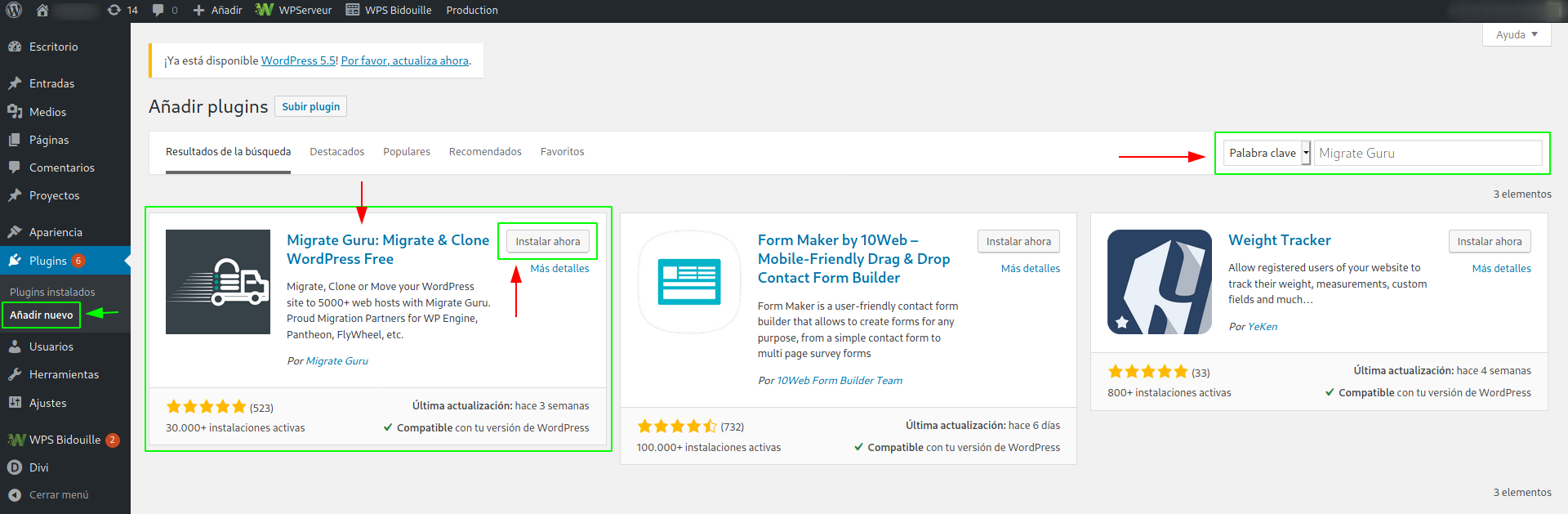
Task: Click Añadir in the top admin bar
Action: [218, 11]
